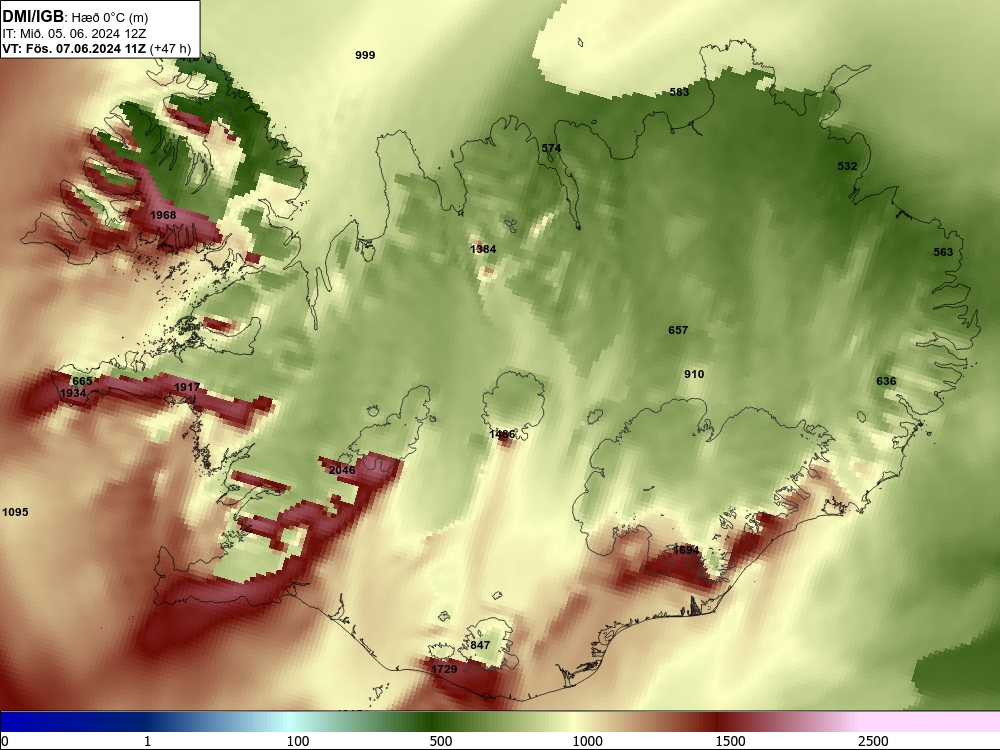Click the 574 map value
This screenshot has height=750, width=1000.
(551, 149)
